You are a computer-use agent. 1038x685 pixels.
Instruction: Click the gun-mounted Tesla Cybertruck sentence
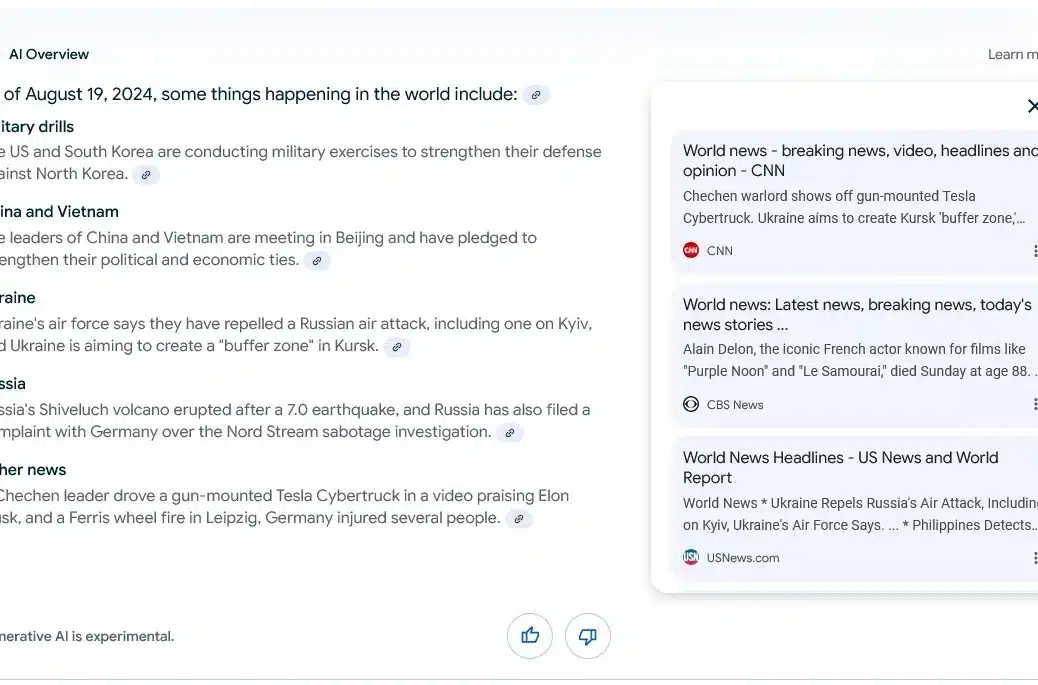(x=285, y=506)
